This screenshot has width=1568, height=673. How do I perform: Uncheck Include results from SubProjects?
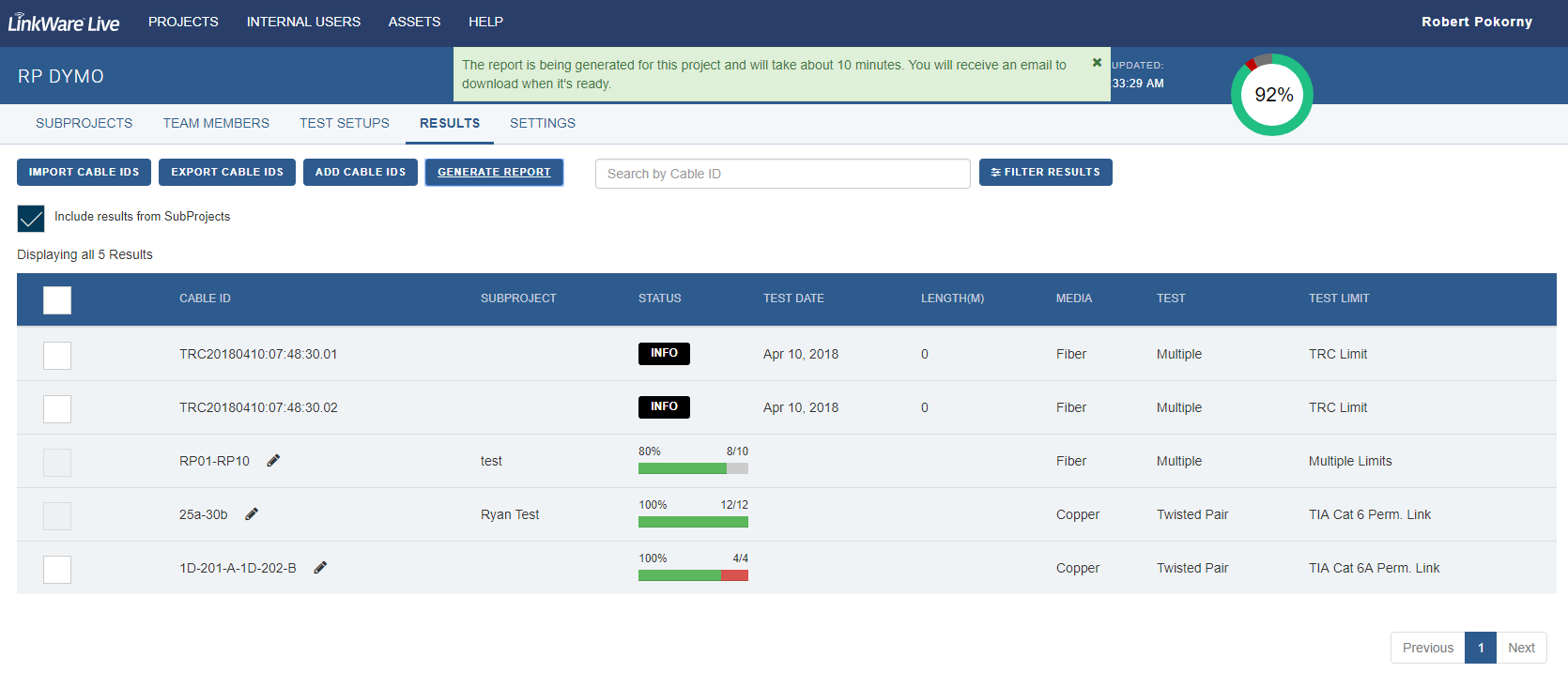point(31,218)
